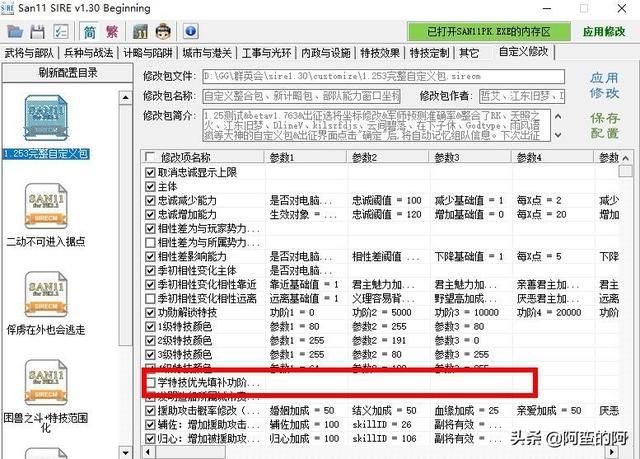Check the 学特技优先填补功阶 checkbox
Viewport: 640px width, 459px height.
tap(151, 382)
